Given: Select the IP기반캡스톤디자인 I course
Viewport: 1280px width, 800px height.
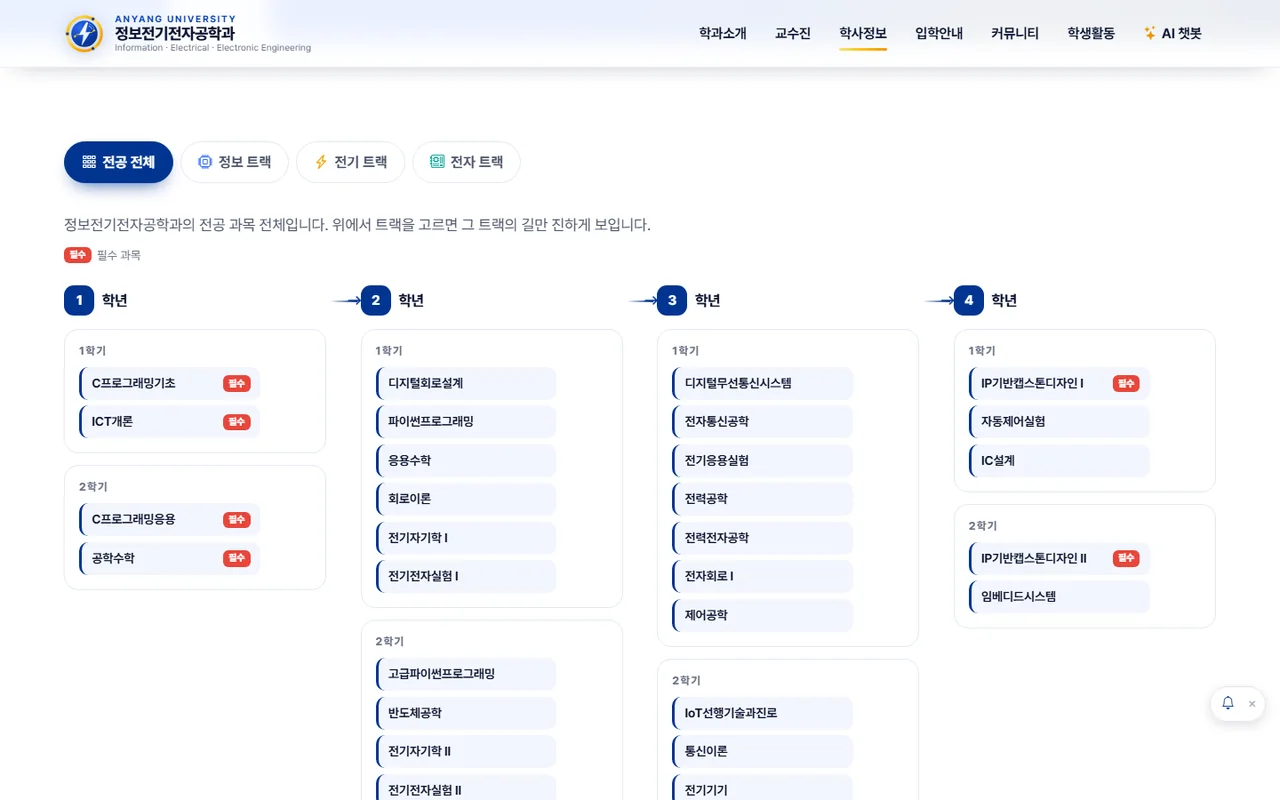Looking at the screenshot, I should [1059, 383].
